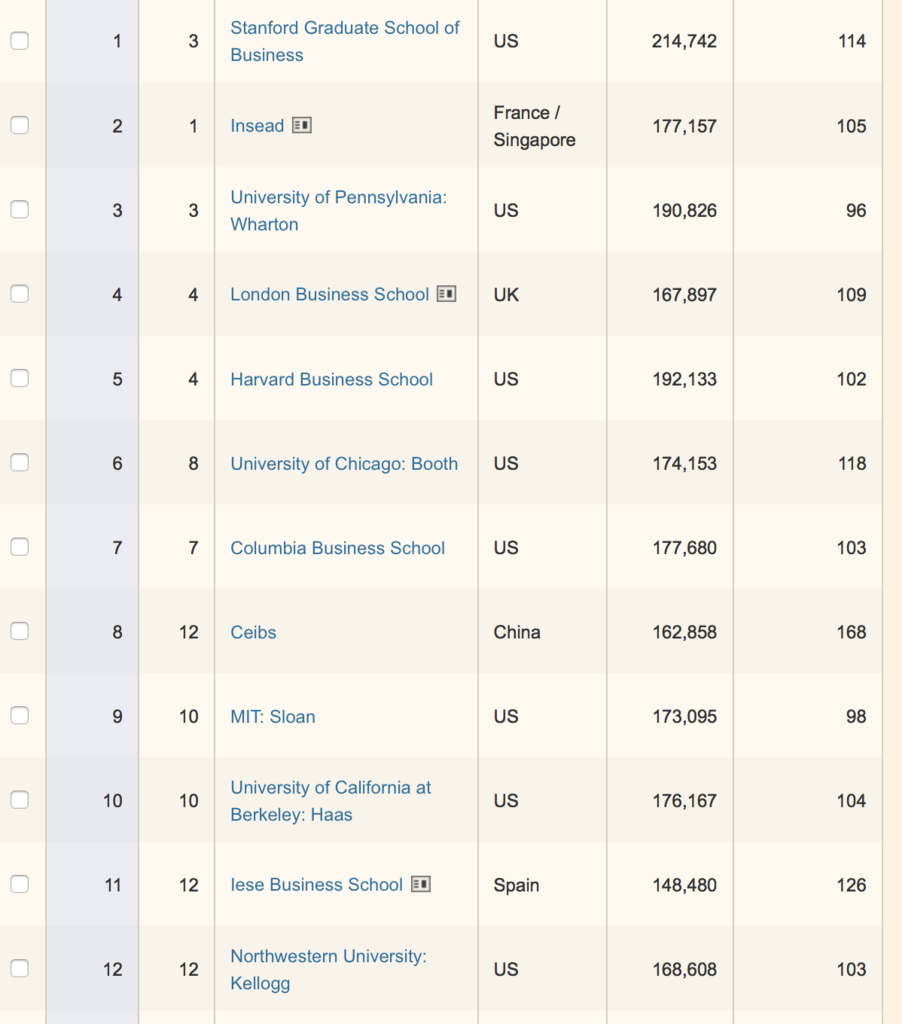Open the London Business School link
The width and height of the screenshot is (902, 1024).
[330, 295]
